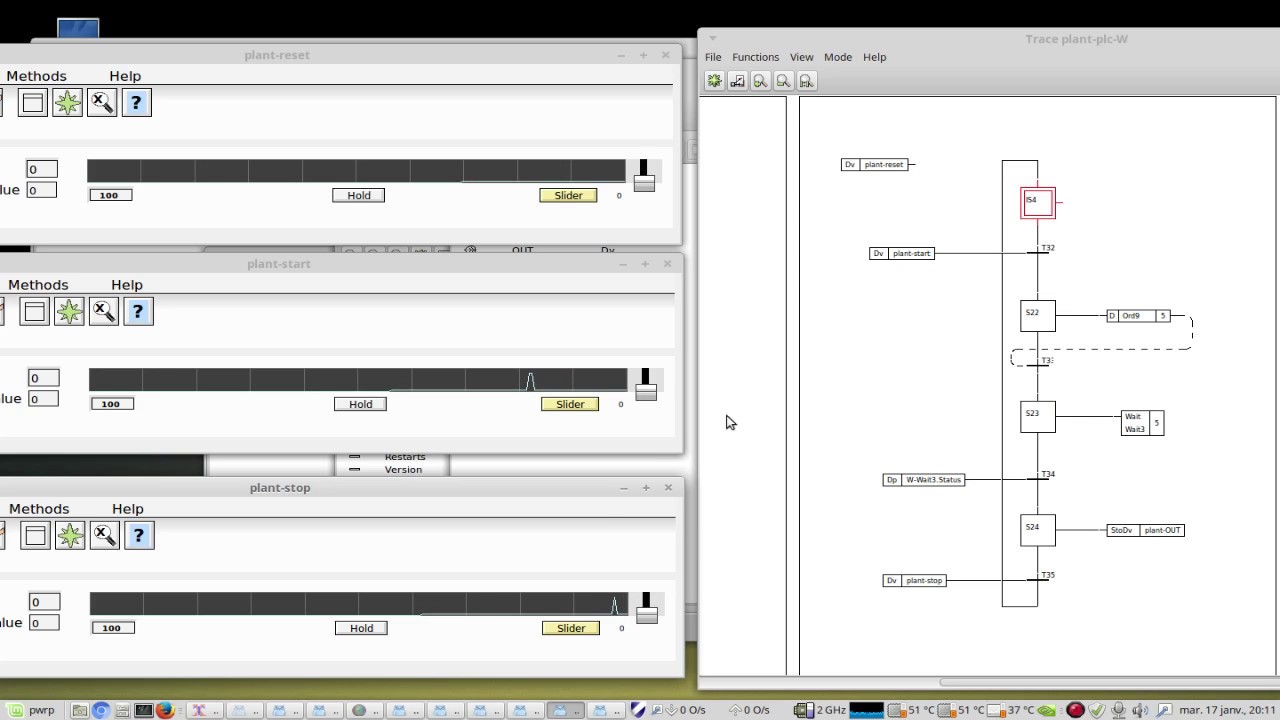Viewport: 1280px width, 720px height.
Task: Click the Value 0 field in plant-start
Action: 42,399
